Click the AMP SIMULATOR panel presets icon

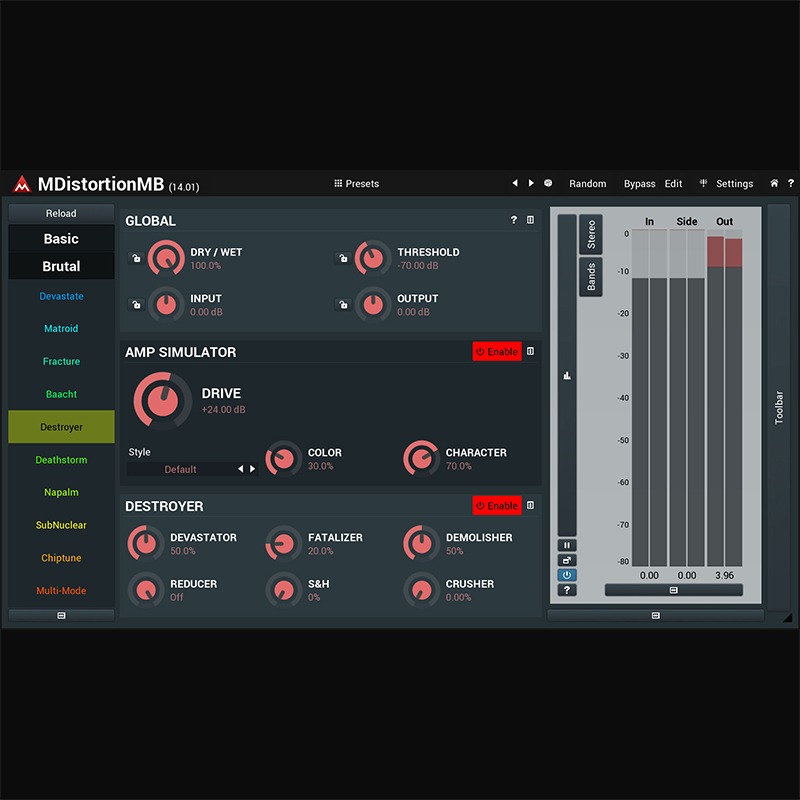(x=531, y=351)
